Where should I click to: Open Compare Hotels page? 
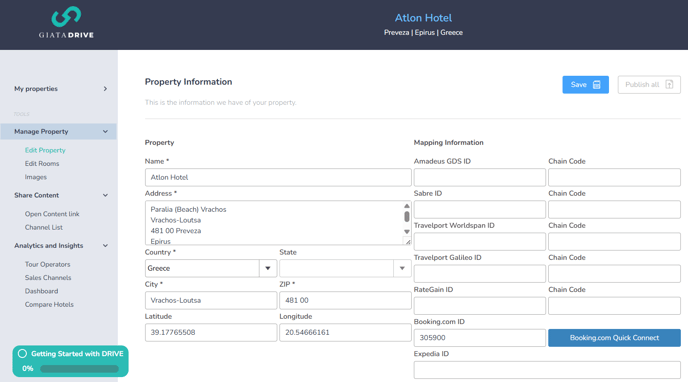coord(49,304)
